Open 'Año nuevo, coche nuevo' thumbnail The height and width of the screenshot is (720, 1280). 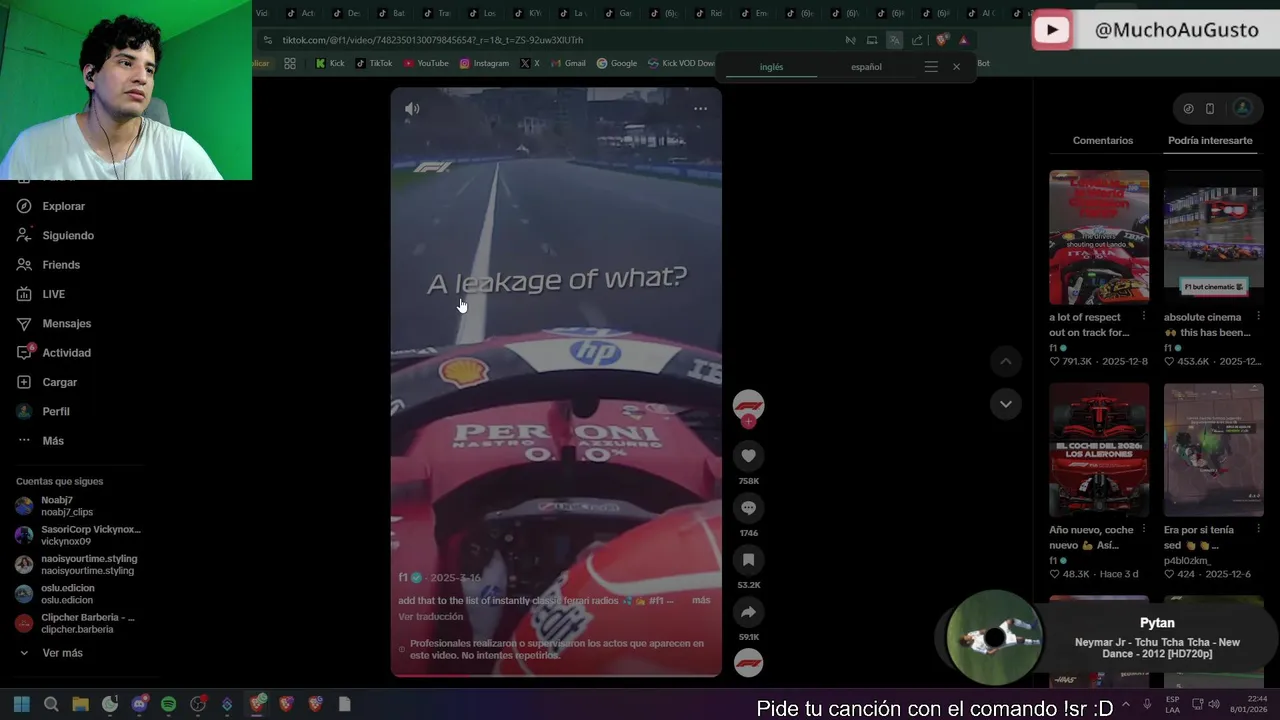(1099, 450)
